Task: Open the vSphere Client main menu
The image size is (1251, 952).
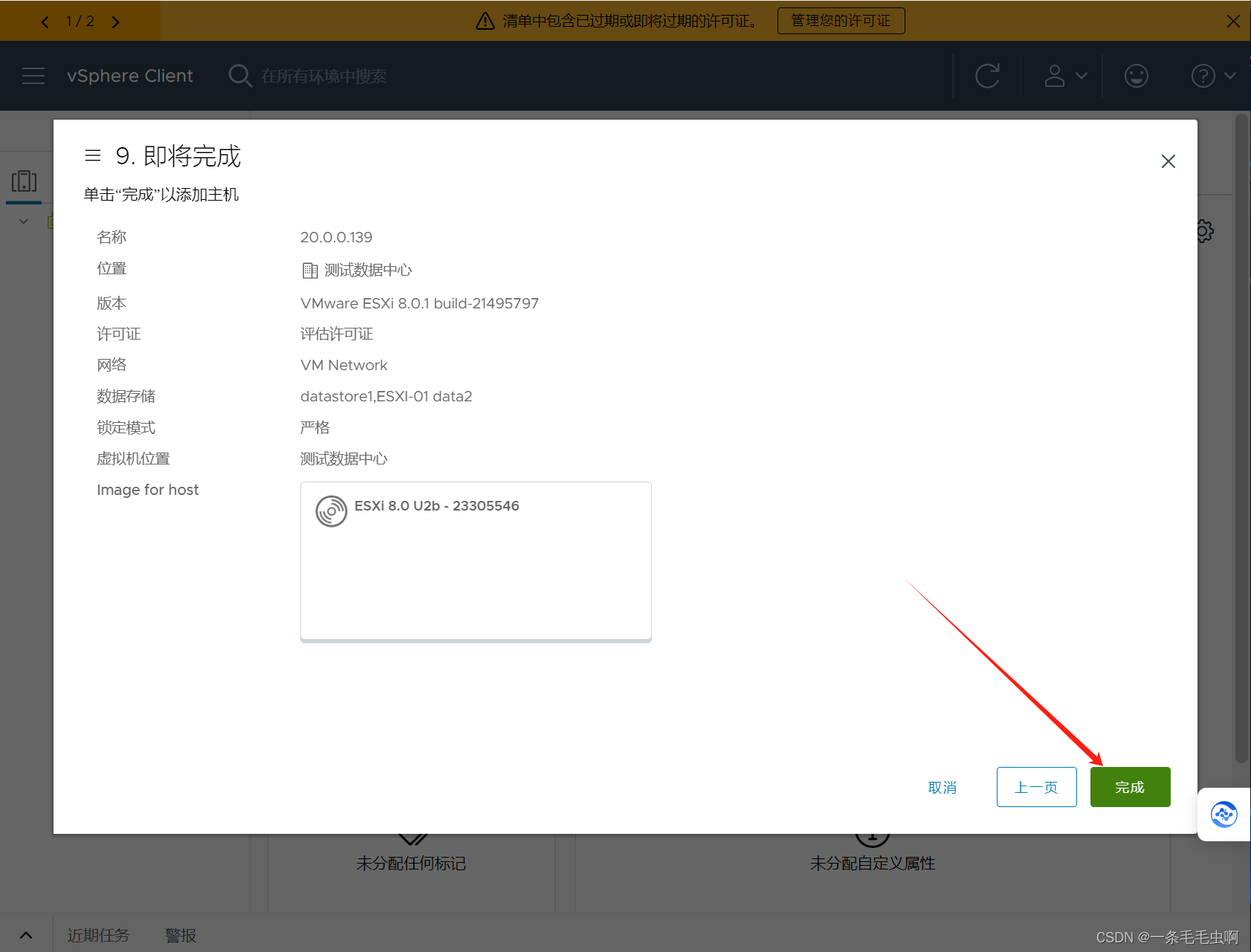Action: coord(33,76)
